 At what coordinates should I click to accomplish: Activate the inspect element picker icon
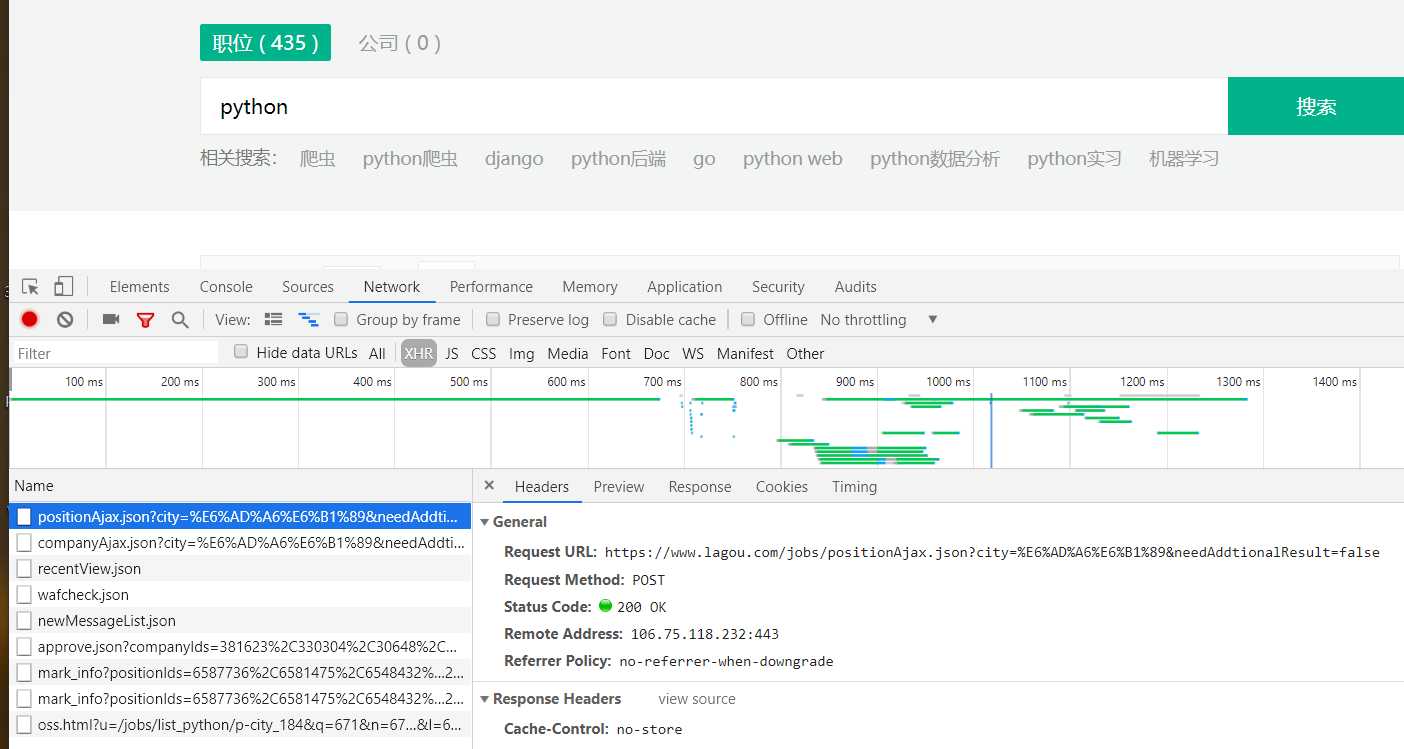[x=30, y=287]
